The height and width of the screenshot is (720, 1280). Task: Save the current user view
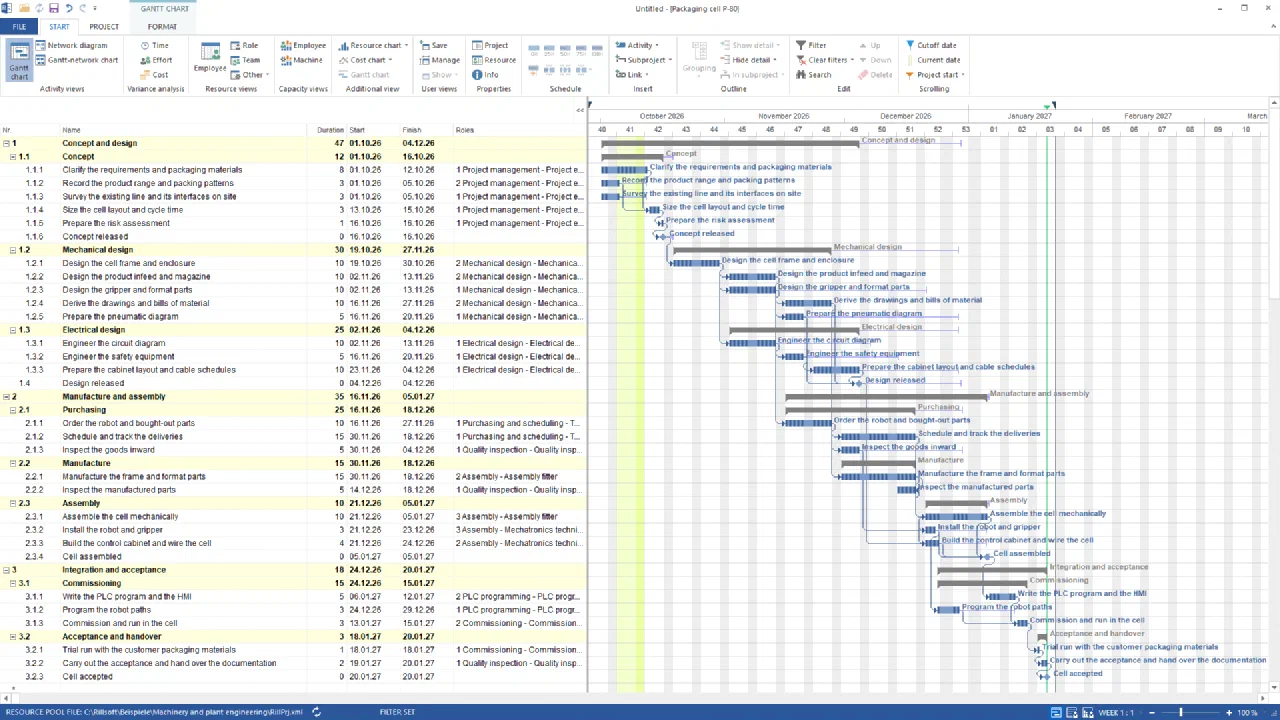(x=434, y=45)
